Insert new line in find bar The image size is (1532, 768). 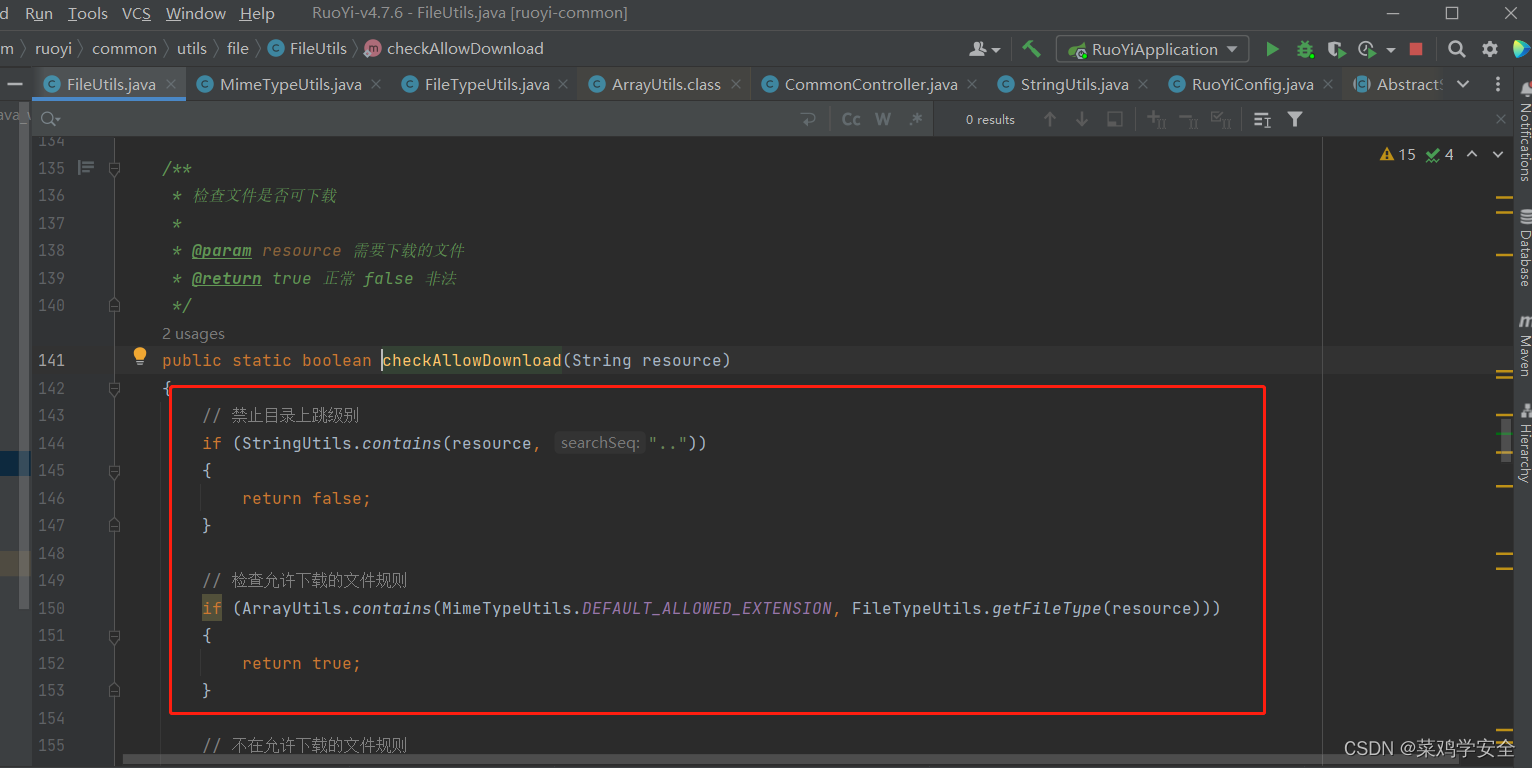click(808, 119)
